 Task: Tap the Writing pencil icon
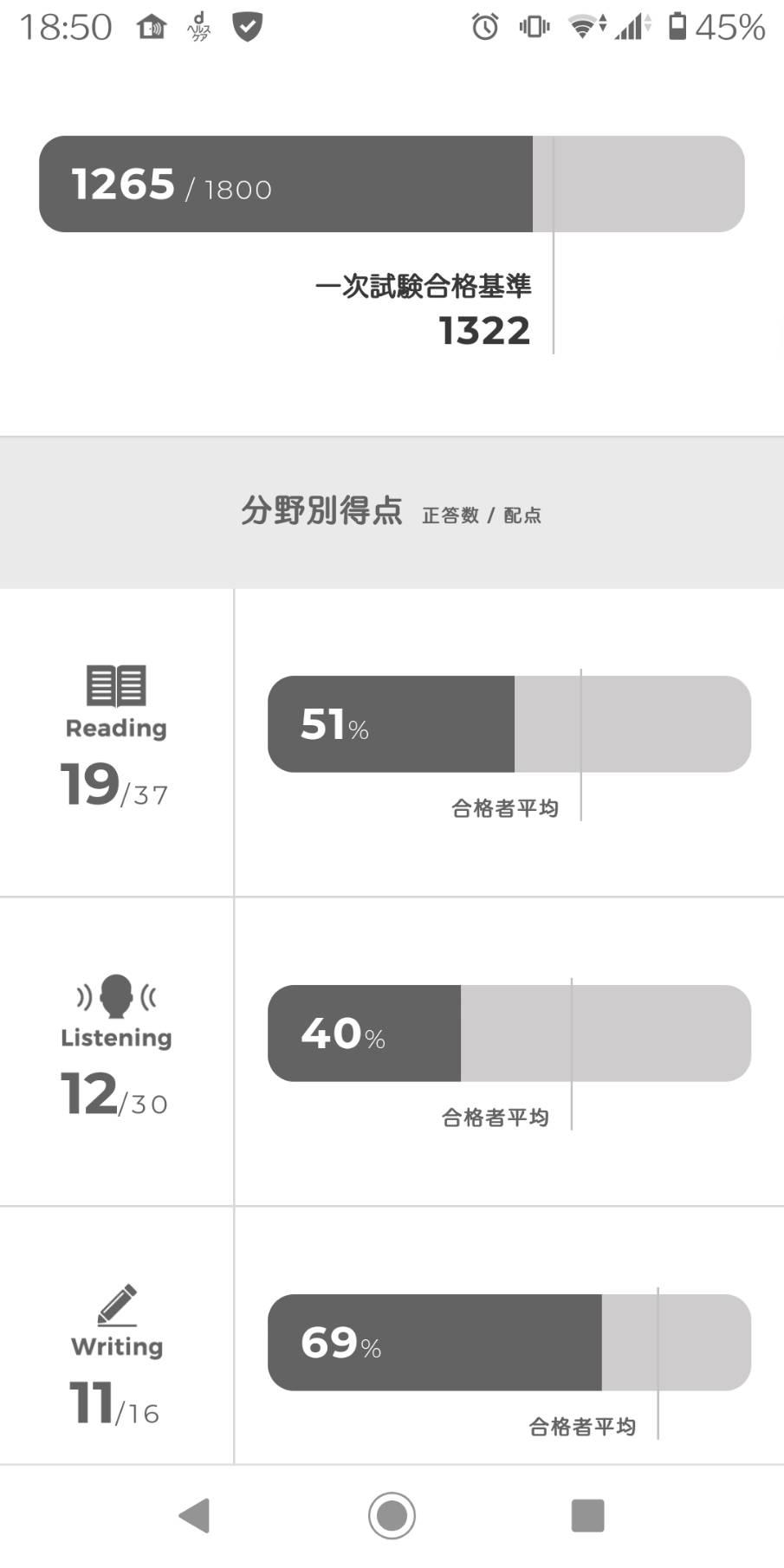click(x=117, y=1305)
